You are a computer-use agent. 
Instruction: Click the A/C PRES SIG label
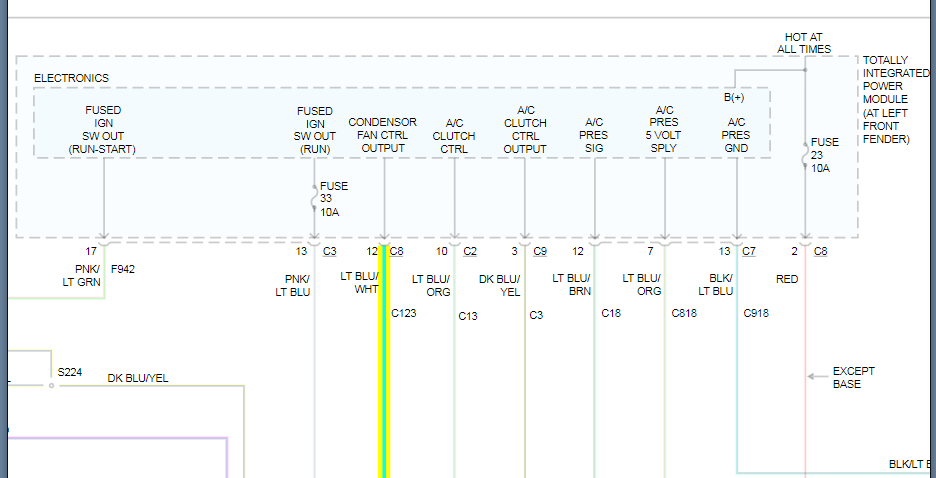(593, 135)
